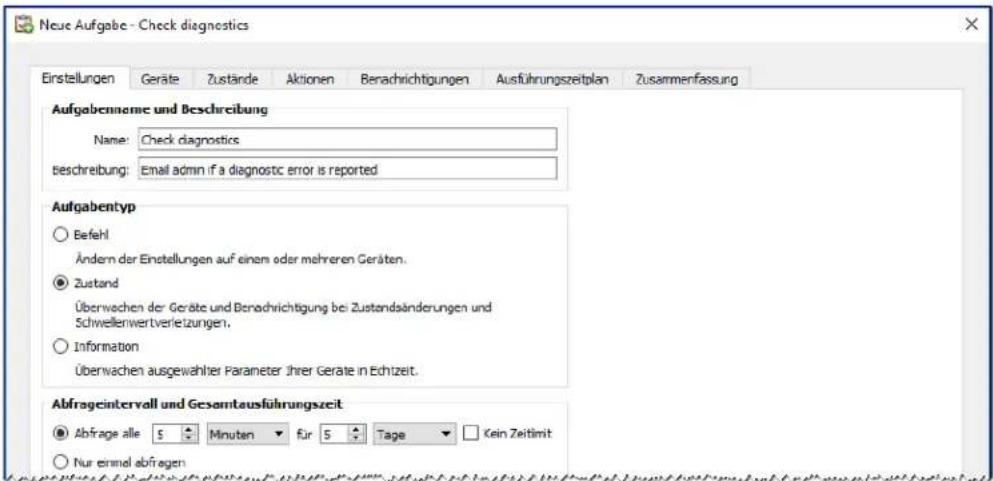Click the Name field with Check diagnostics
This screenshot has width=993, height=481.
[x=347, y=139]
